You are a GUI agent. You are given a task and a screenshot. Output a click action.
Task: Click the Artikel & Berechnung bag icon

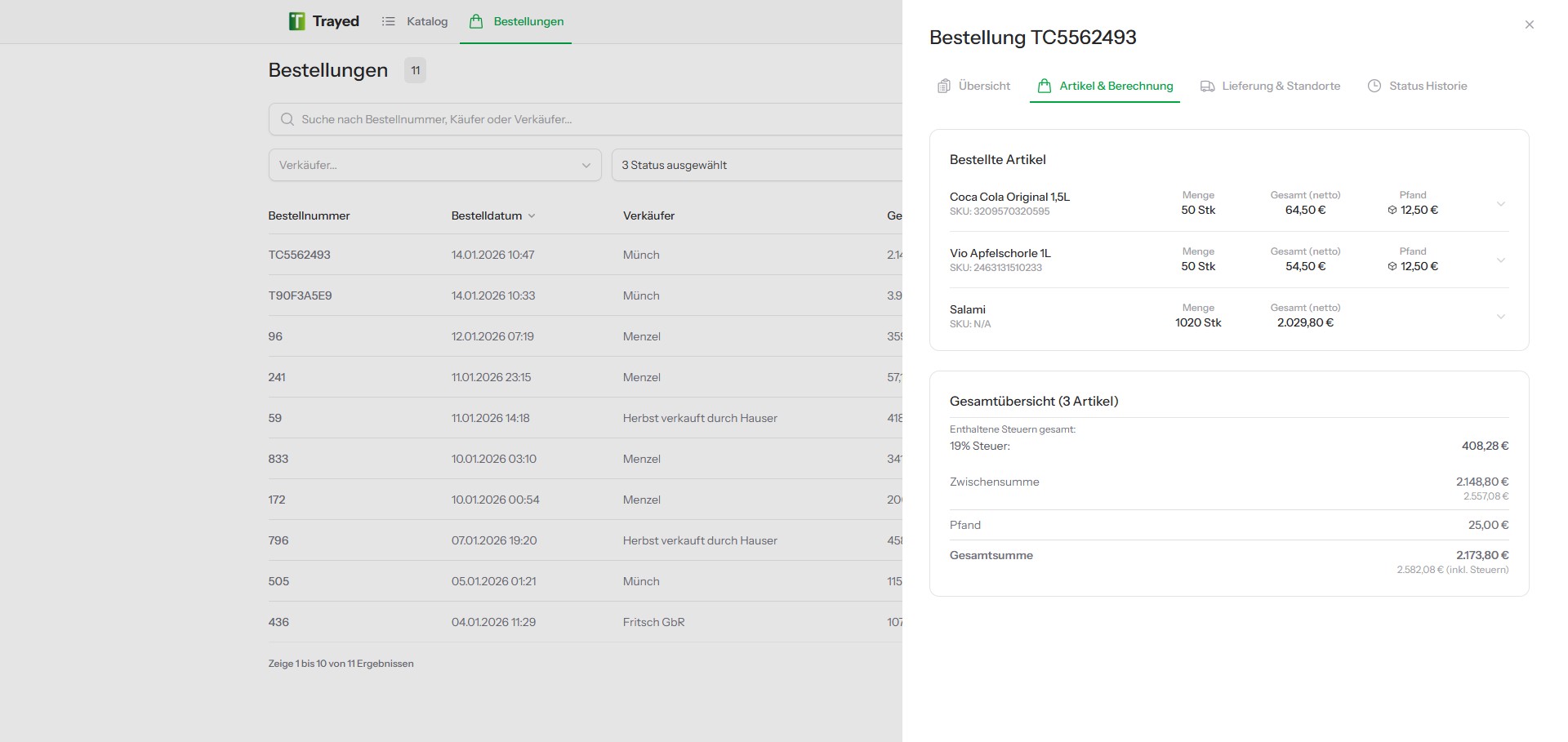(x=1043, y=85)
